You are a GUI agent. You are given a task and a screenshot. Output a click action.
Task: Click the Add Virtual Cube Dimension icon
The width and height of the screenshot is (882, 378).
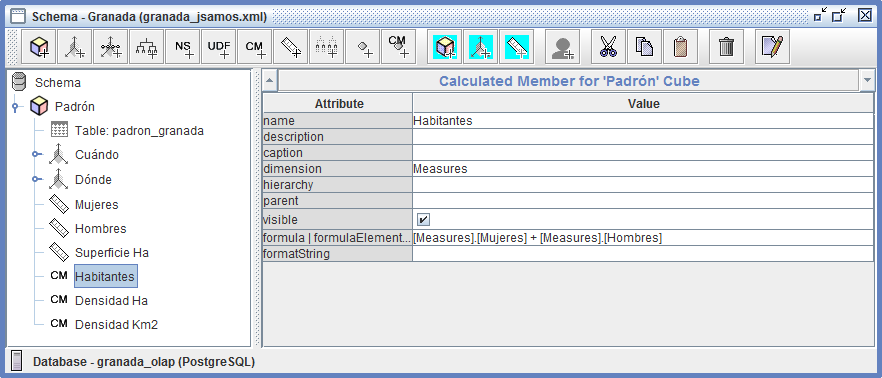click(481, 46)
